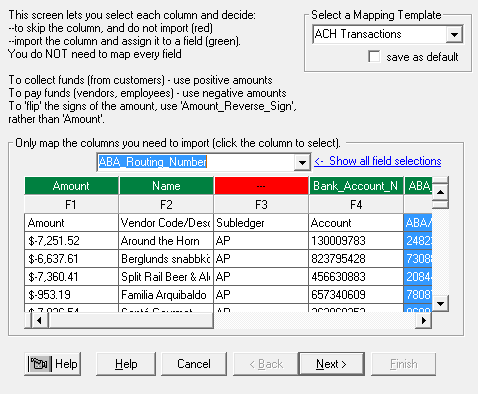
Task: Click AP cell in Familia Arquibaldo row
Action: click(x=261, y=295)
